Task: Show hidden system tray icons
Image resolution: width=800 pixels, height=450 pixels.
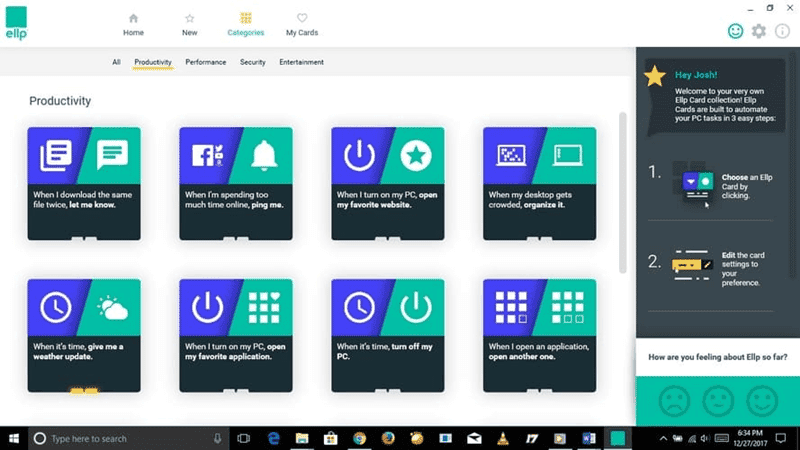Action: click(663, 438)
